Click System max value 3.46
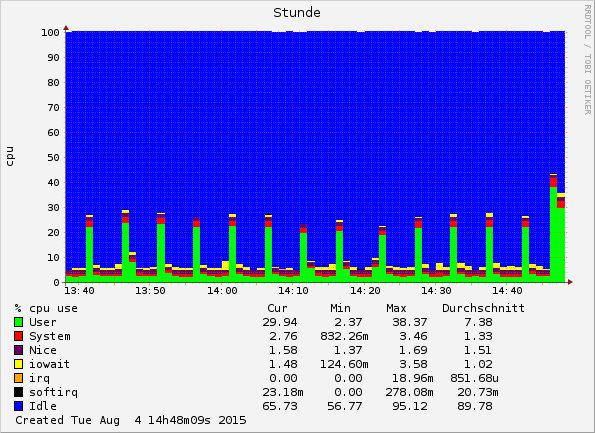The height and width of the screenshot is (433, 595). [x=413, y=337]
